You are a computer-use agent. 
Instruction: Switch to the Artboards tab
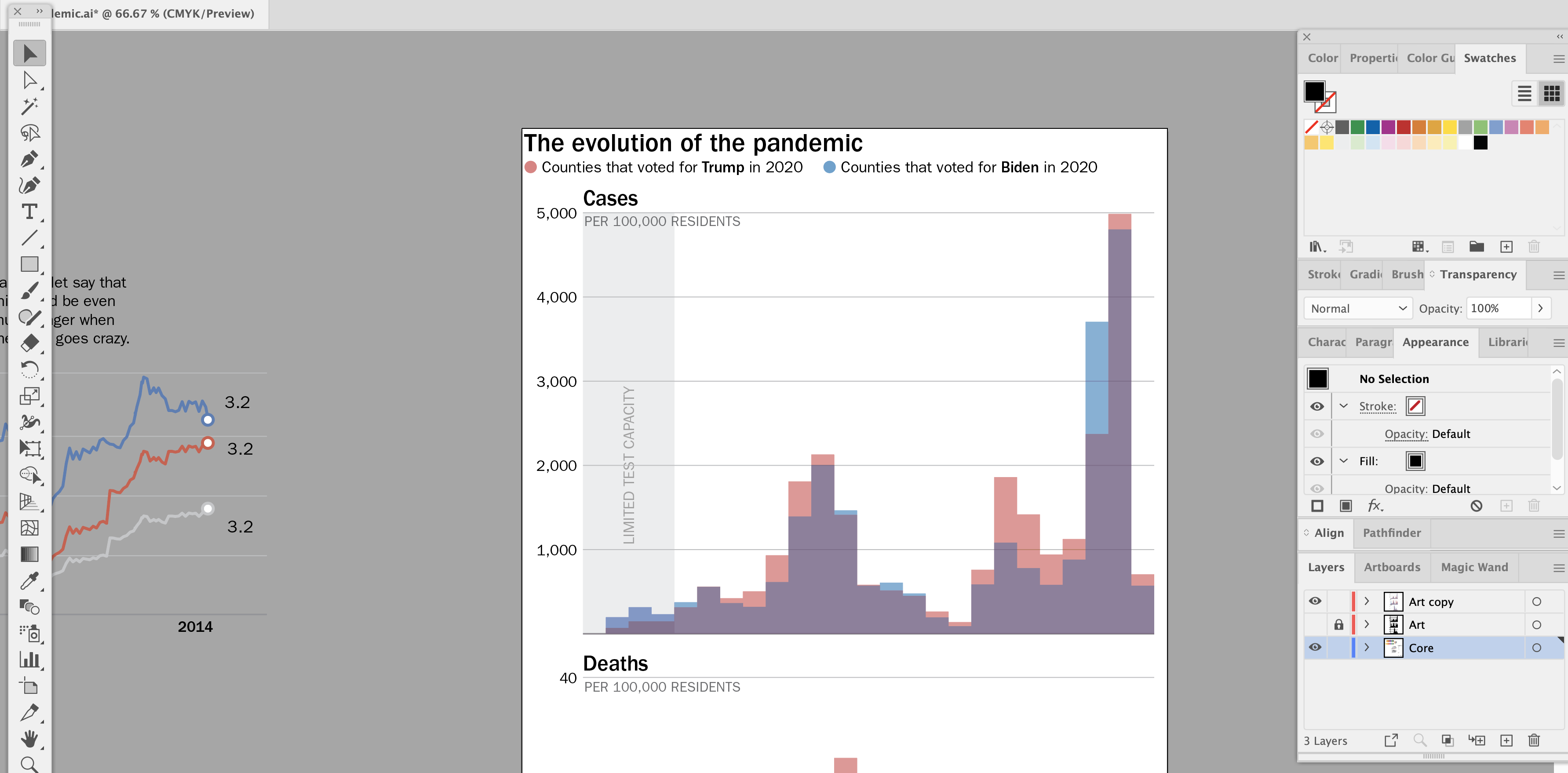point(1392,567)
